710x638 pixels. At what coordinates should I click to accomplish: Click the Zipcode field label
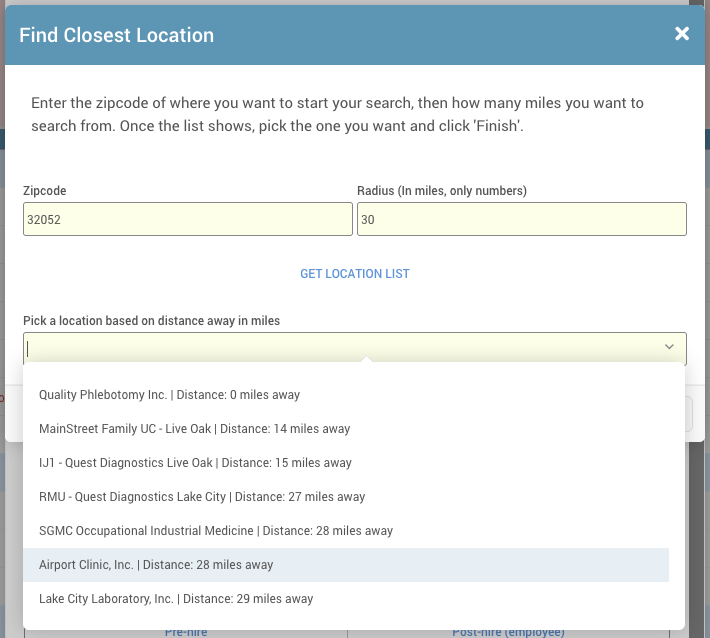pyautogui.click(x=45, y=191)
